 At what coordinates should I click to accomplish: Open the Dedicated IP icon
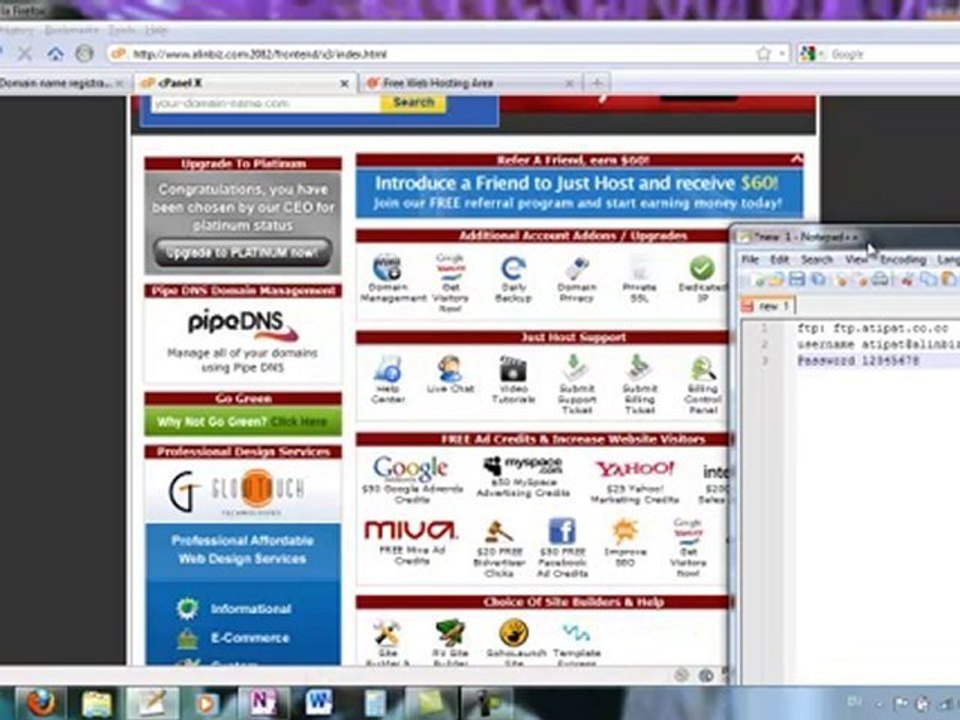[x=702, y=268]
